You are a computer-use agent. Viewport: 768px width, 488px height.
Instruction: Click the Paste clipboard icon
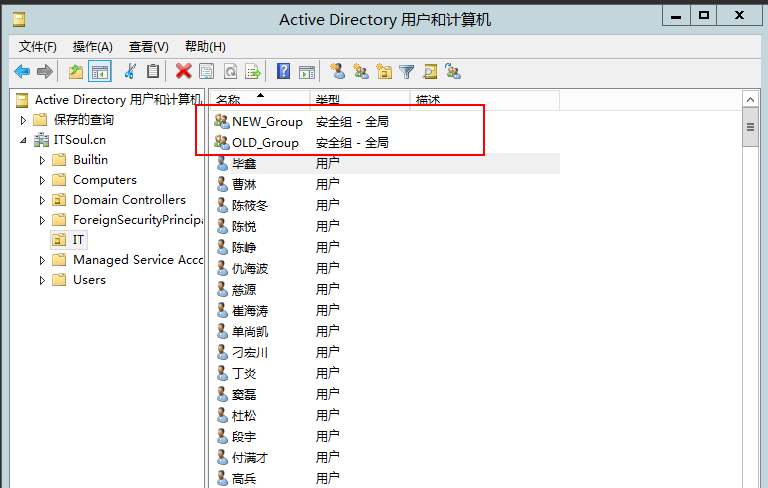153,72
